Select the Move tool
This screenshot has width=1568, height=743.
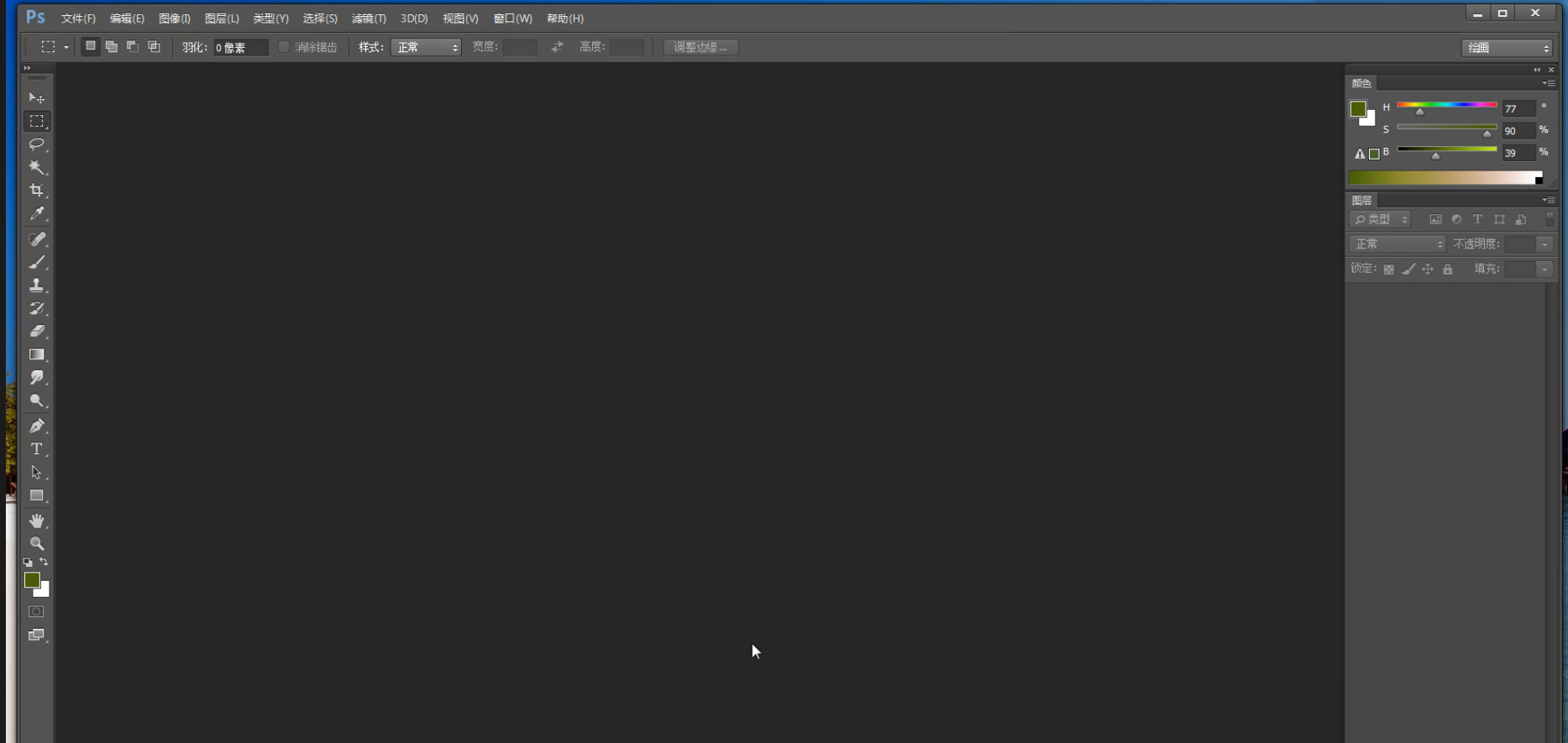click(x=36, y=98)
